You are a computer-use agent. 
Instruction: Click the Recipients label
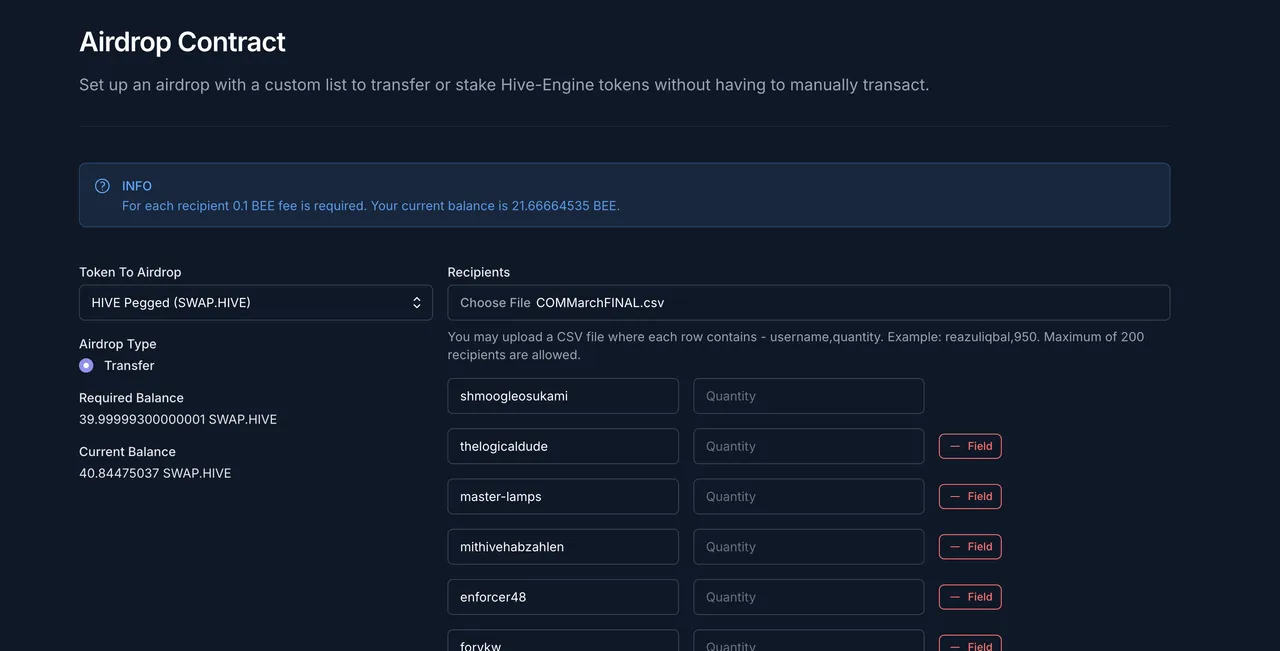[x=479, y=272]
